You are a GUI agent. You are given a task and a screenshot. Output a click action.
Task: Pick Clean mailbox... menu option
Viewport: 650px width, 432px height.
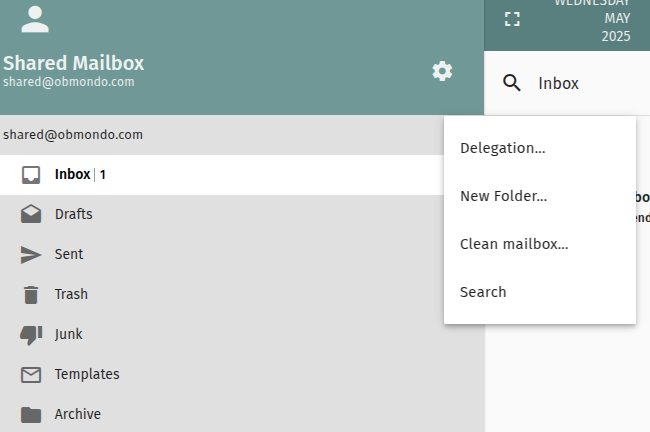point(514,244)
